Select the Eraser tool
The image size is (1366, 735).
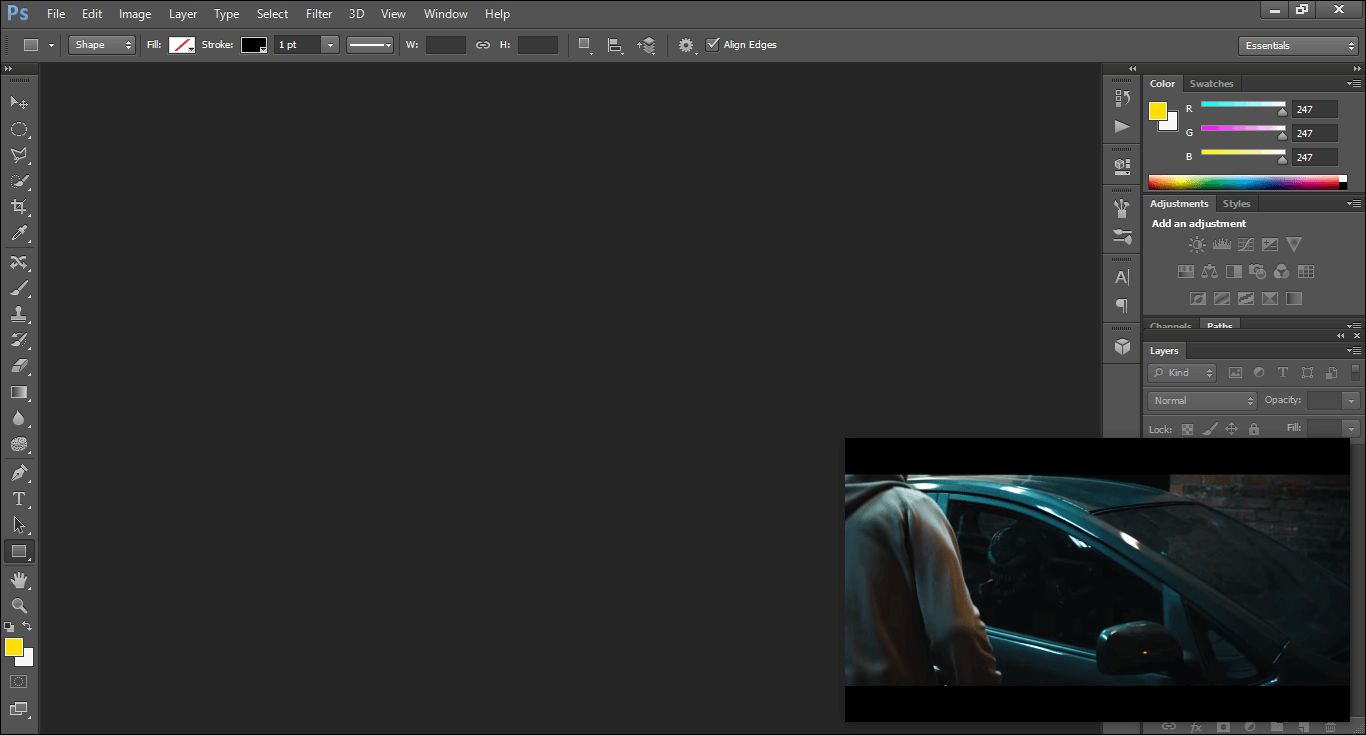click(19, 366)
